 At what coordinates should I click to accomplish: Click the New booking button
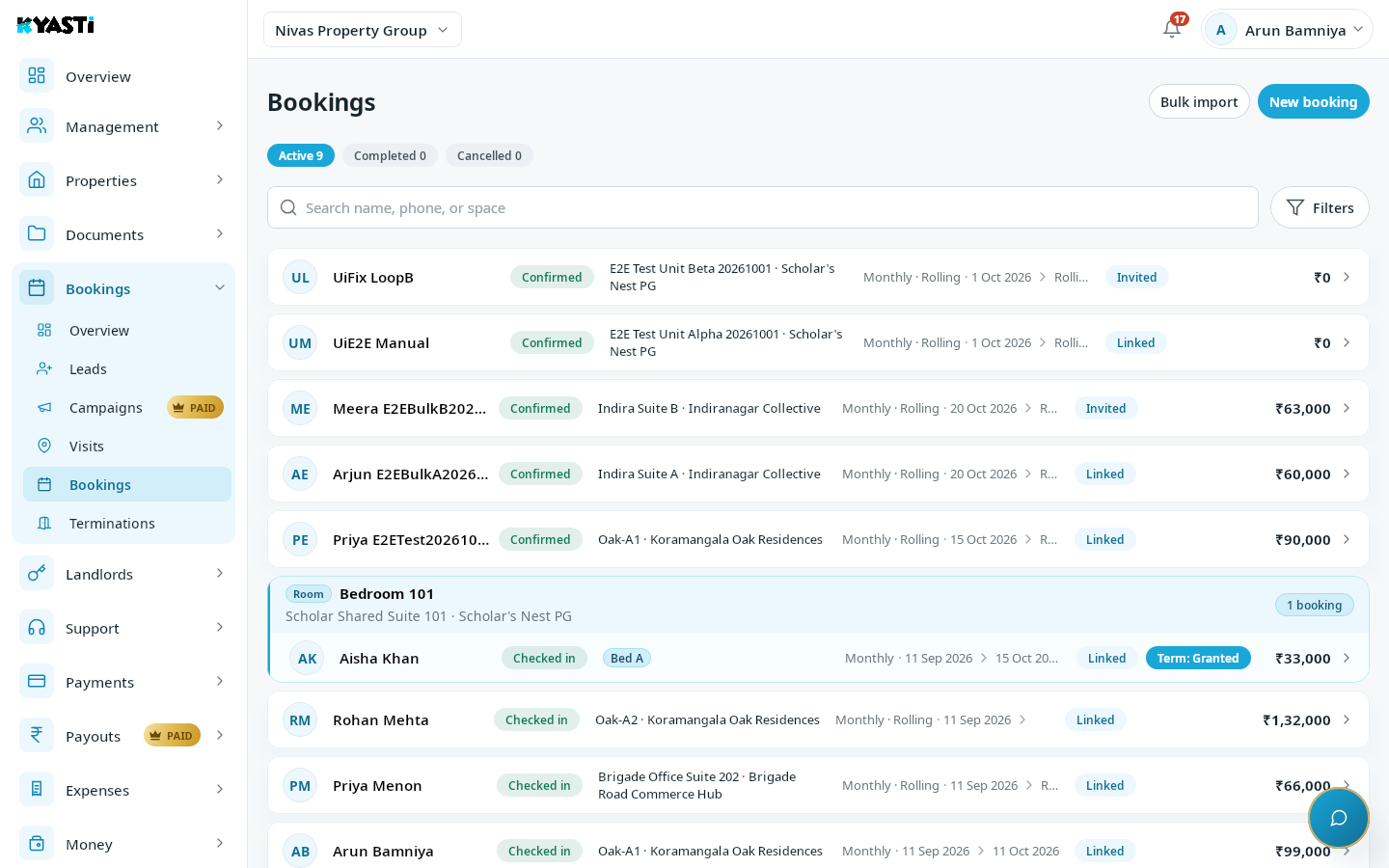pyautogui.click(x=1314, y=101)
